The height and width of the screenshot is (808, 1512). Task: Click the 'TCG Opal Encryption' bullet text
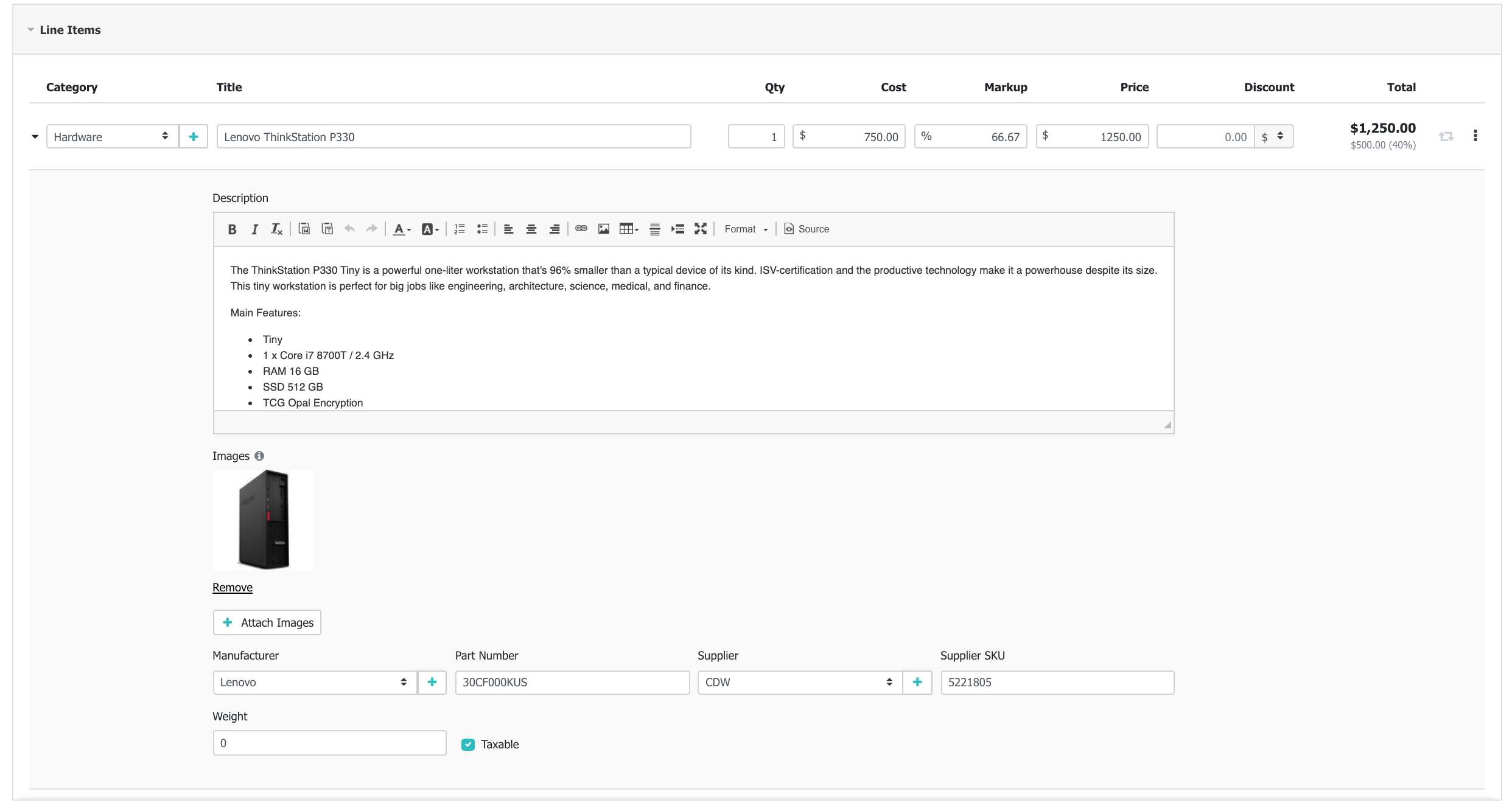tap(313, 403)
